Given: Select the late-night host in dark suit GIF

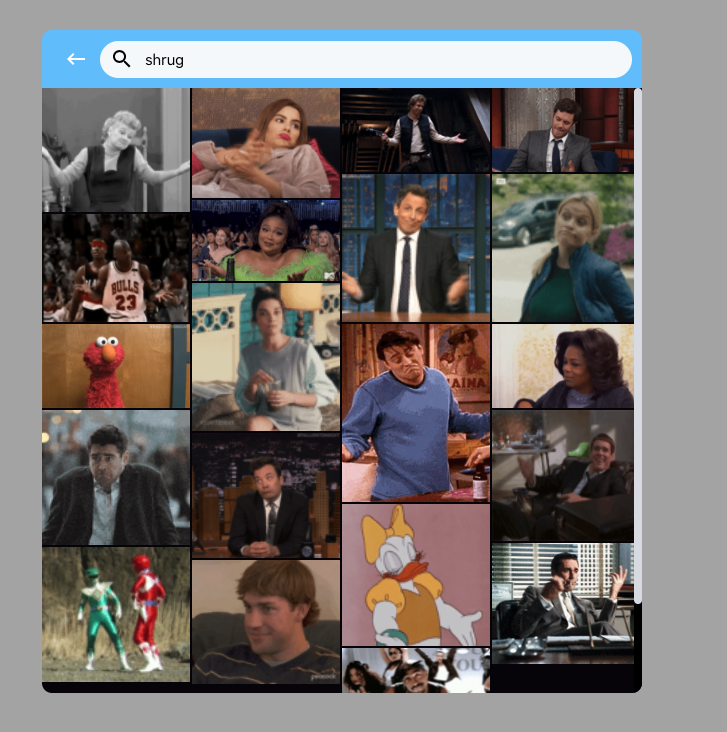Looking at the screenshot, I should click(416, 248).
